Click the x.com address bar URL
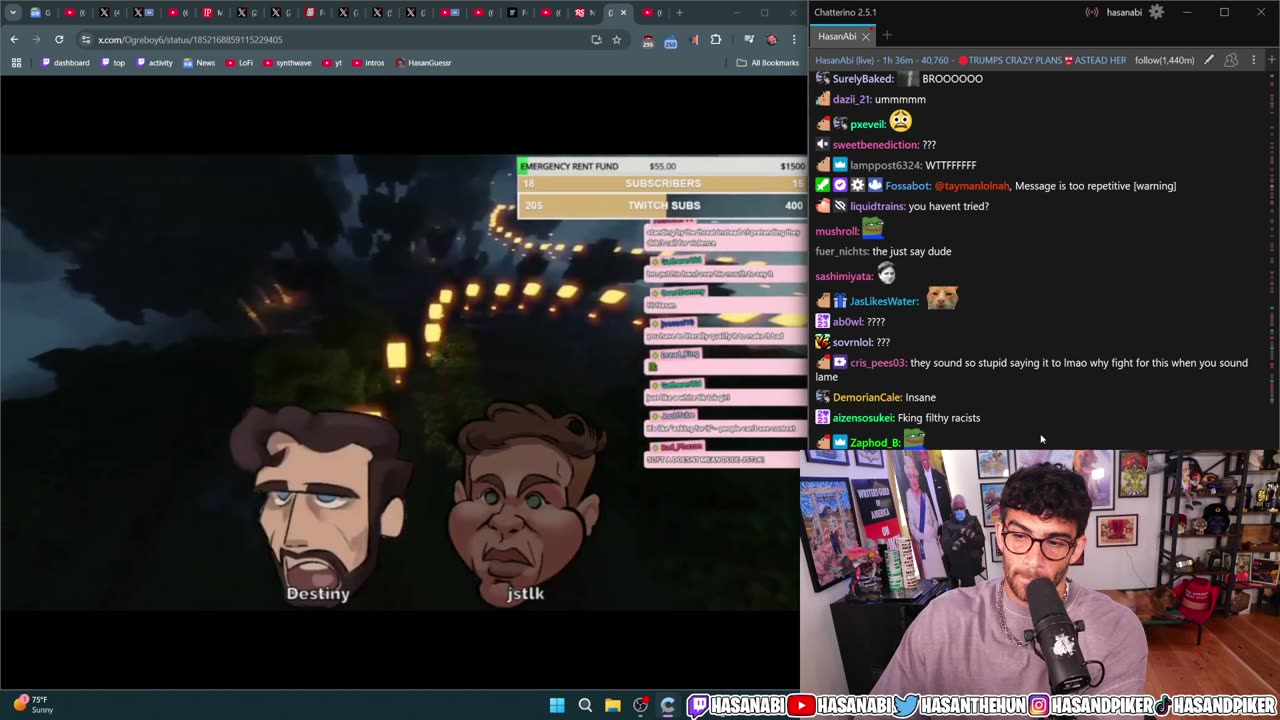1280x720 pixels. tap(190, 39)
